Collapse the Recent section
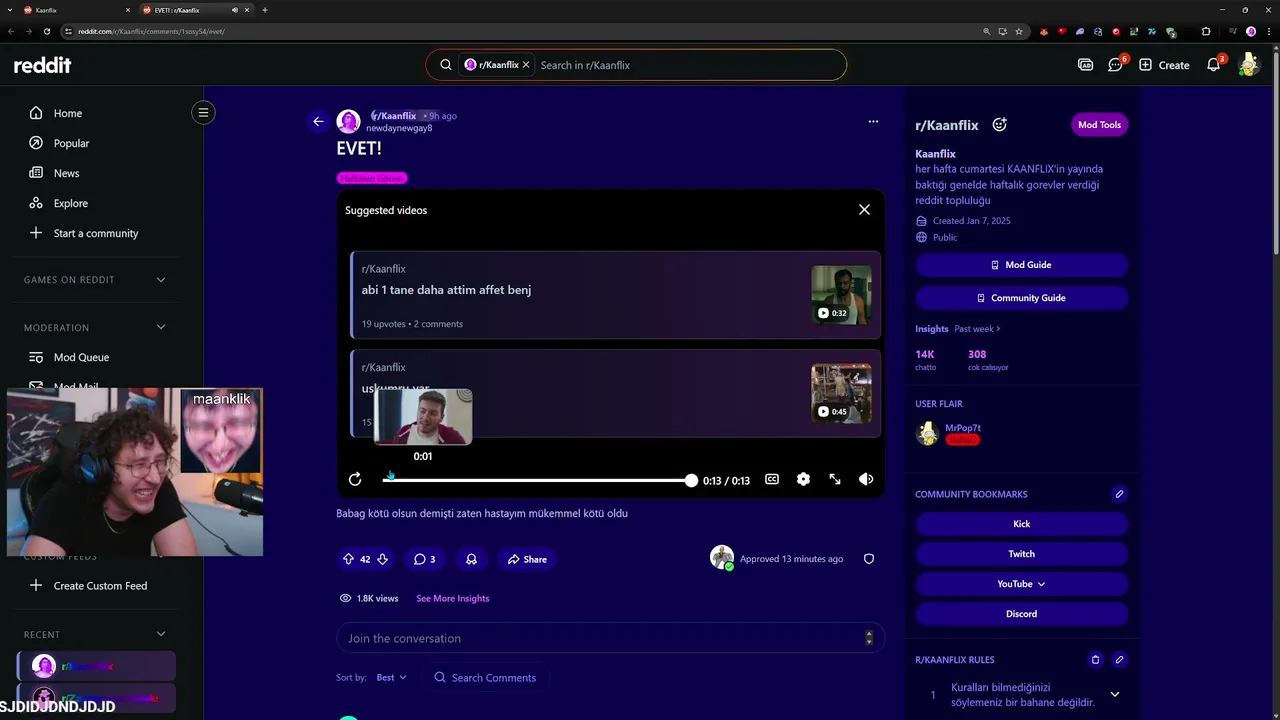 pos(160,634)
